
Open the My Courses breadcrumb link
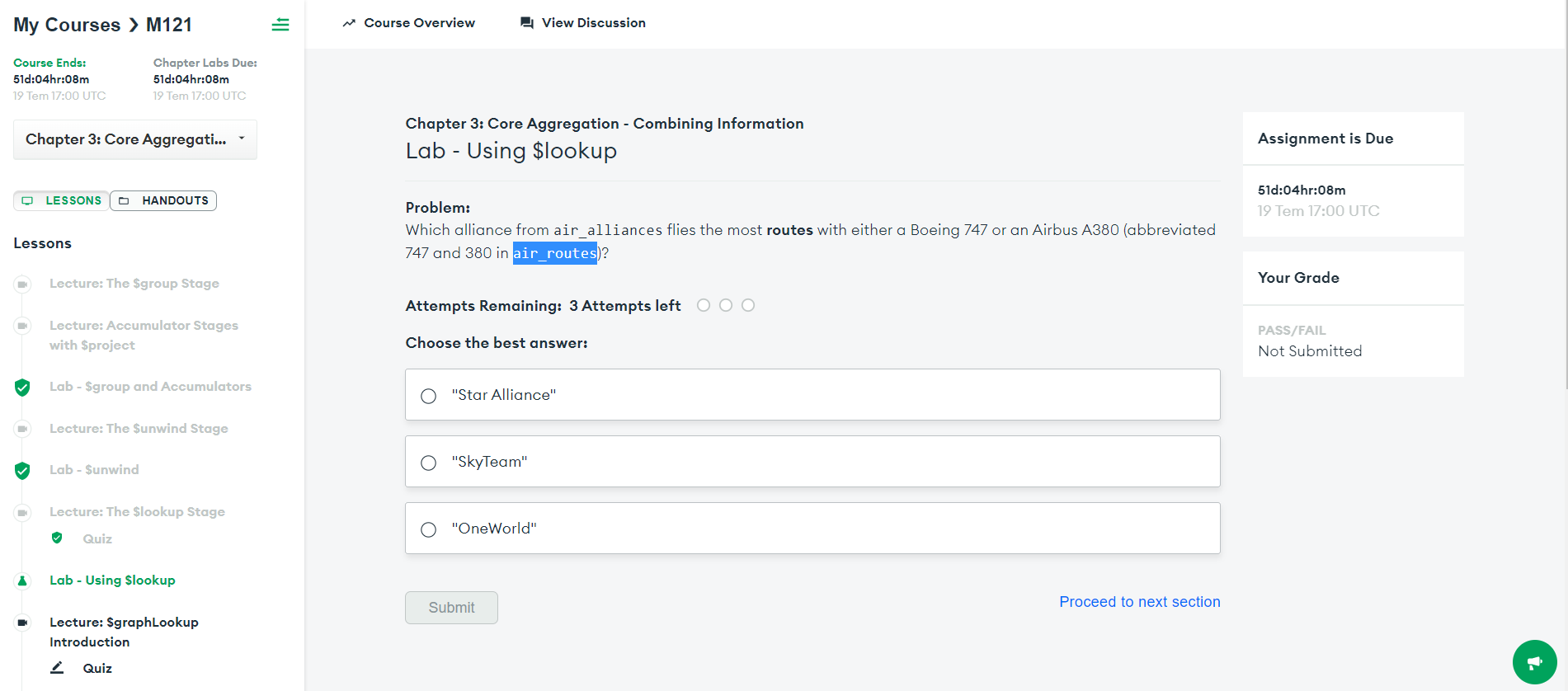point(67,25)
